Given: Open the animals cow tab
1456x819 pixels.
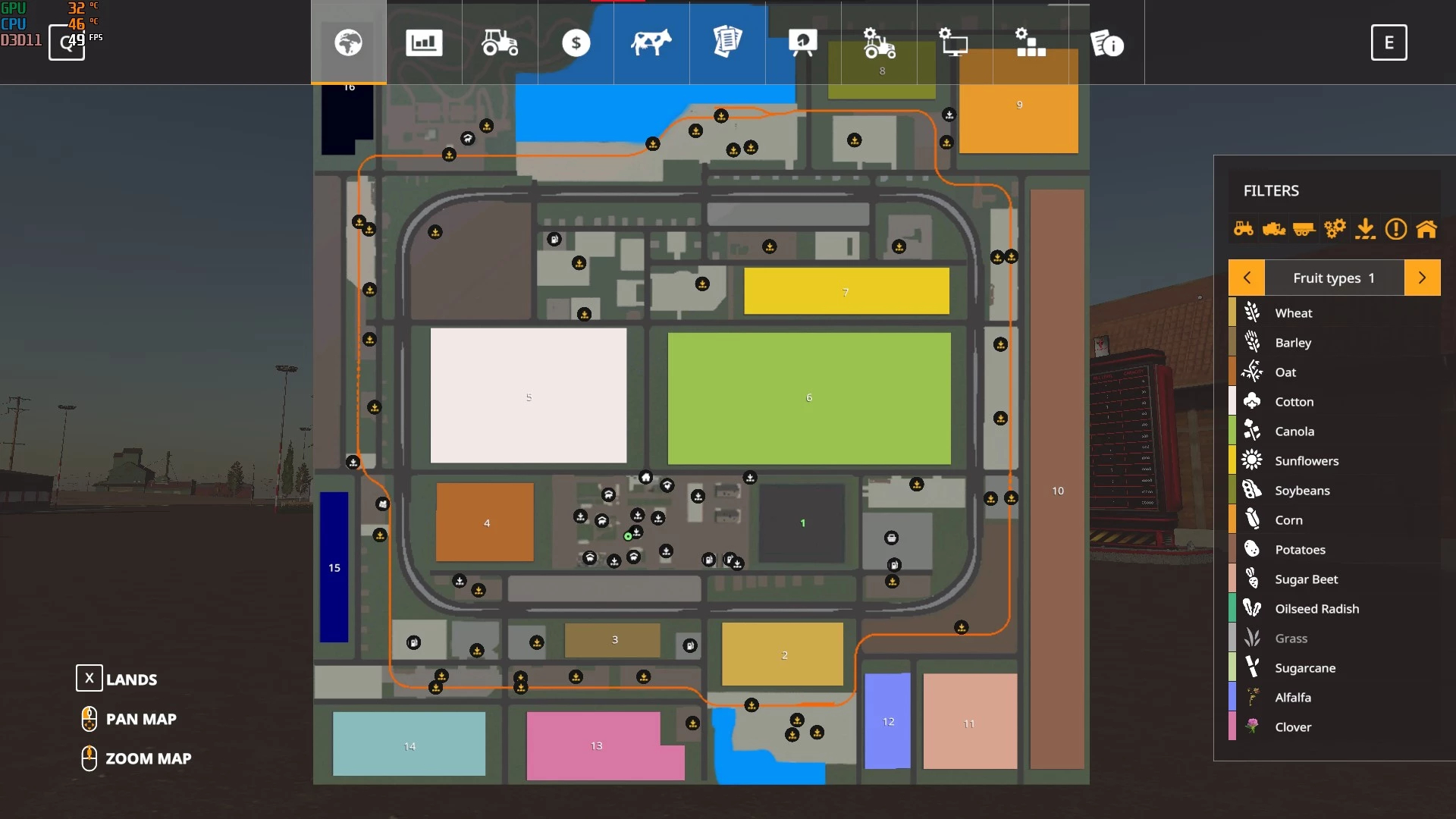Looking at the screenshot, I should (651, 42).
